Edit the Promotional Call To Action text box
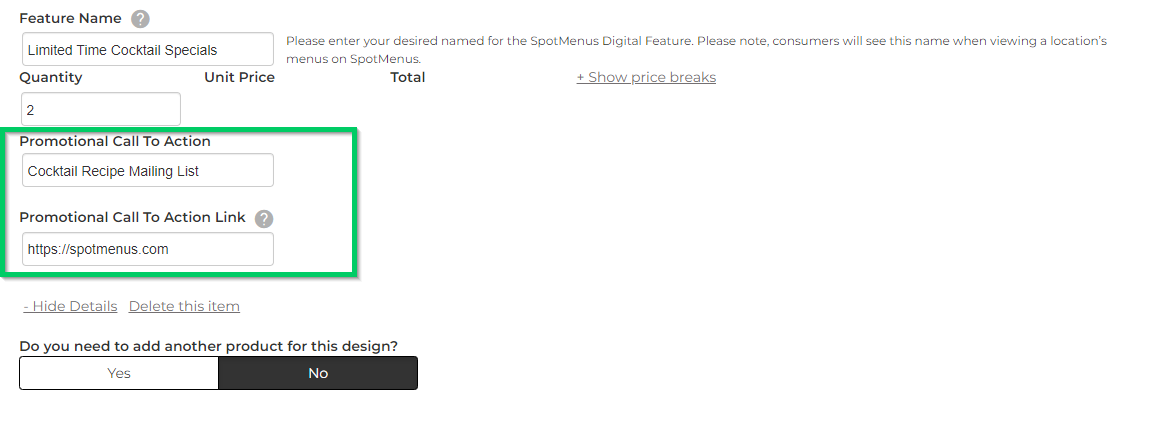Screen dimensions: 1158x440 148,171
